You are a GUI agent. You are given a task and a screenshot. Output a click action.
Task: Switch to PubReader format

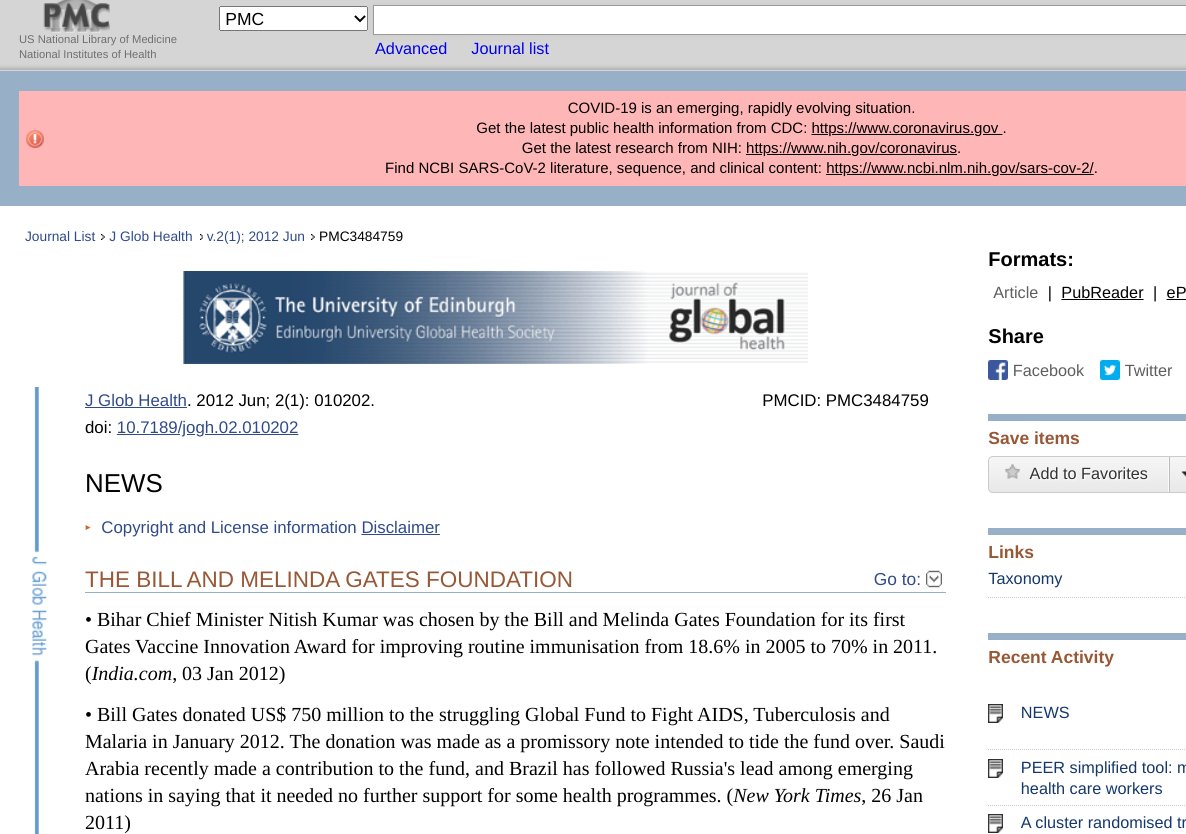point(1102,293)
